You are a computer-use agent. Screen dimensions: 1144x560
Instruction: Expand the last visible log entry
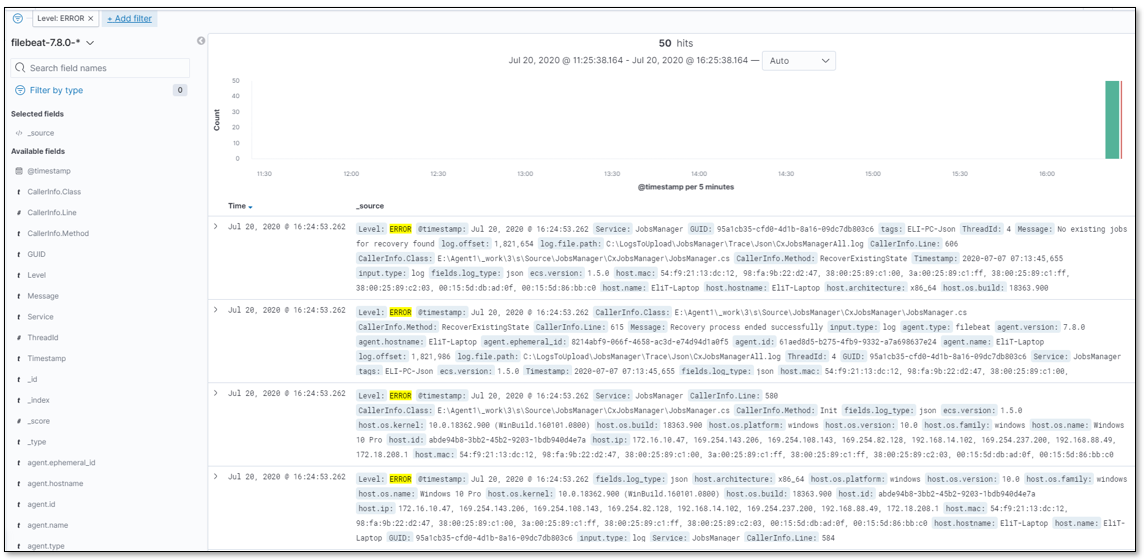pos(216,478)
